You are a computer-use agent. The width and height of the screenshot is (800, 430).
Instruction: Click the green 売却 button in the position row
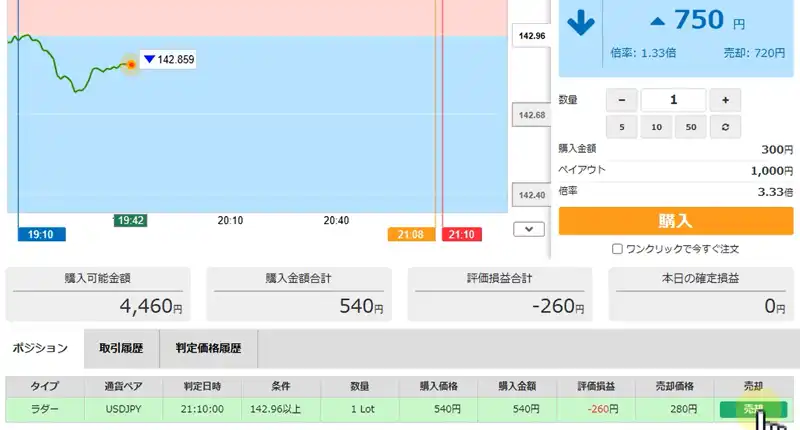pyautogui.click(x=753, y=409)
